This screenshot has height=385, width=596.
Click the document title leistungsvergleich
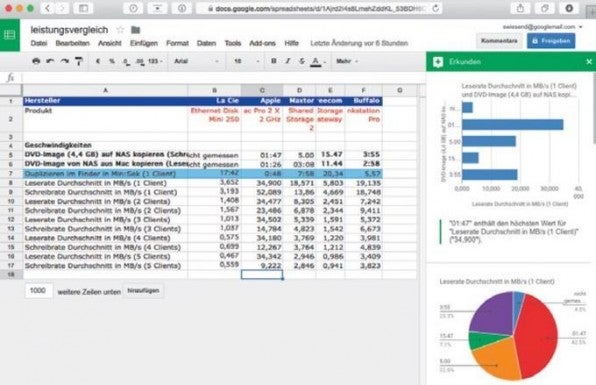(x=69, y=30)
